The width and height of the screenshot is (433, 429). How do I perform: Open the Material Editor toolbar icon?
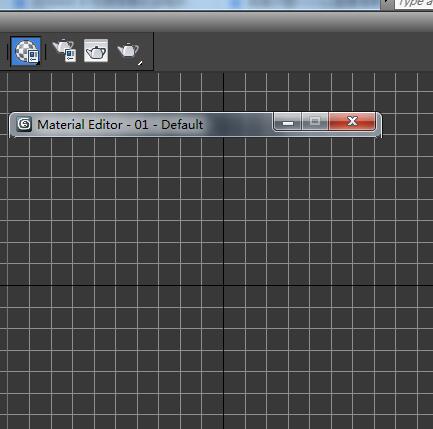(x=26, y=51)
